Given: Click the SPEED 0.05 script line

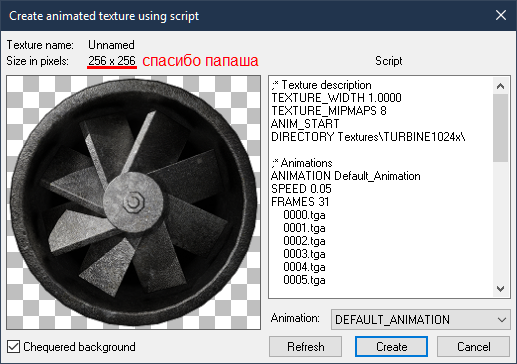Looking at the screenshot, I should (x=301, y=189).
